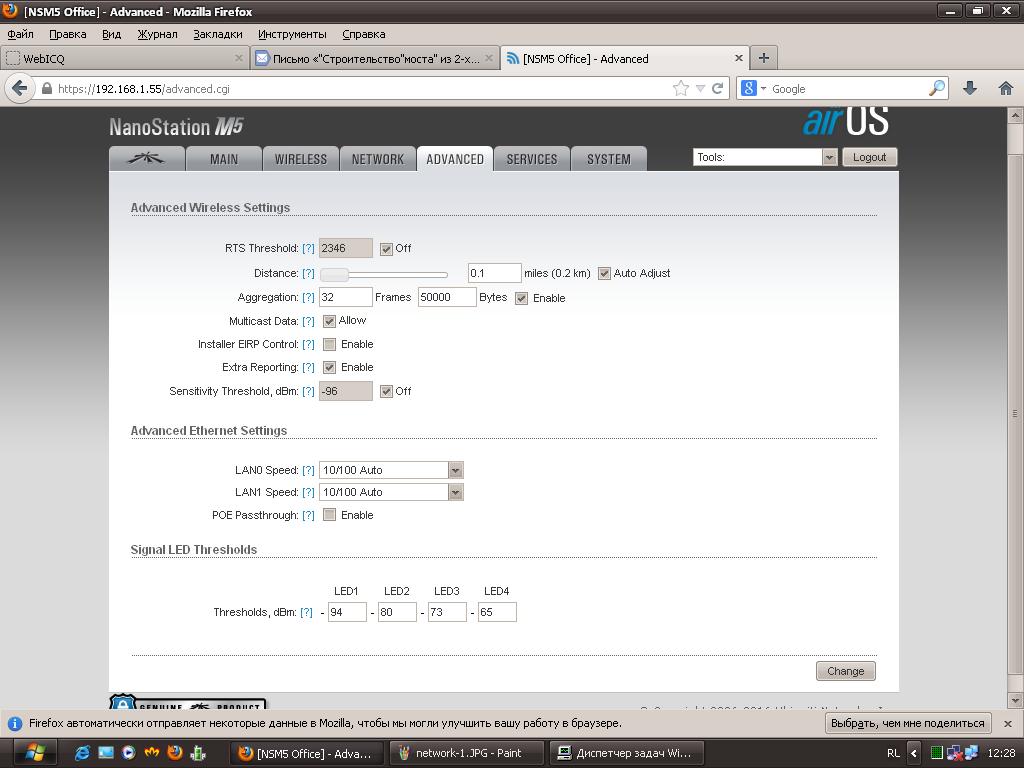Click the POE Passthrough help [?] icon
Image resolution: width=1024 pixels, height=768 pixels.
coord(308,515)
